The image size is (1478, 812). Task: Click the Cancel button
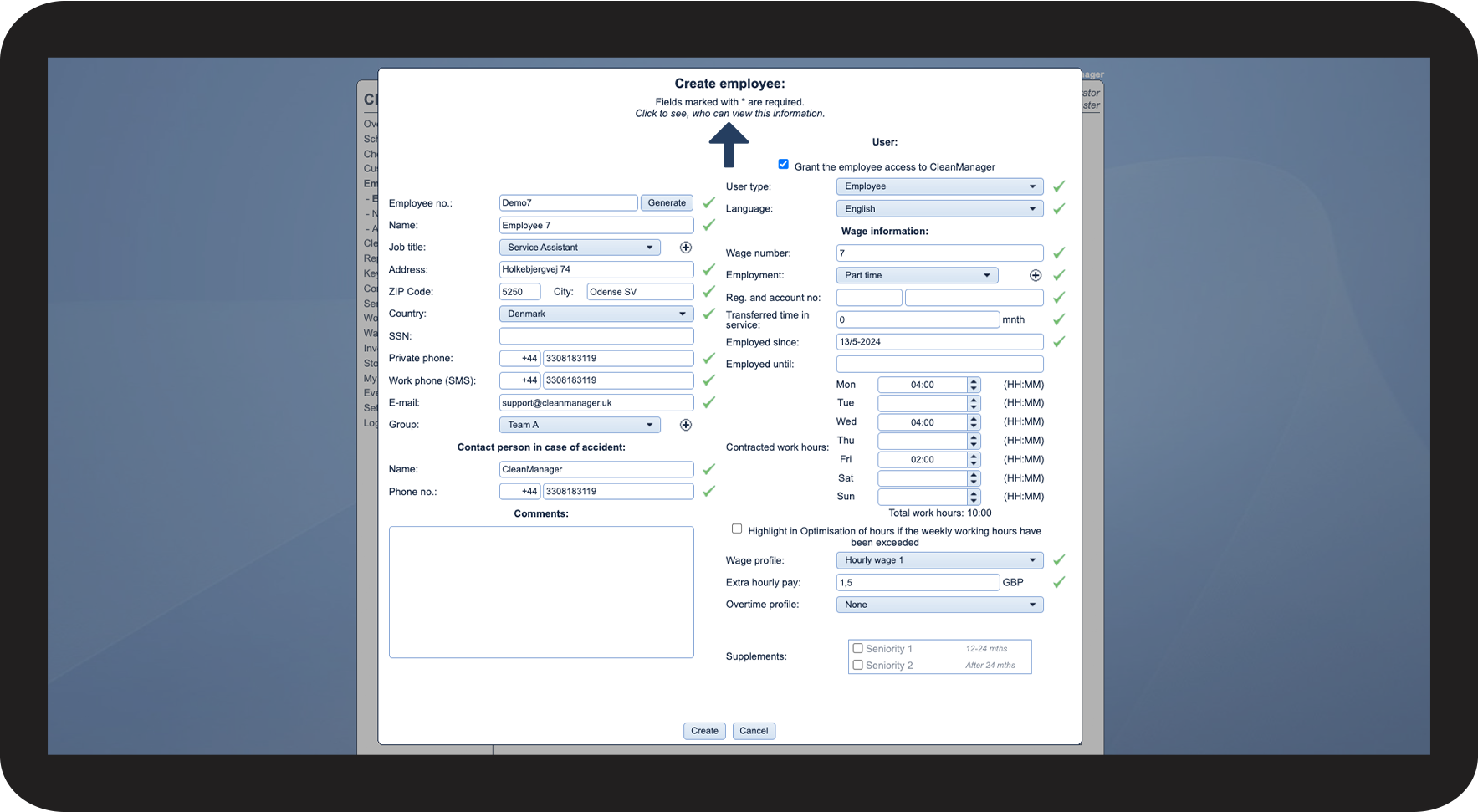point(754,731)
